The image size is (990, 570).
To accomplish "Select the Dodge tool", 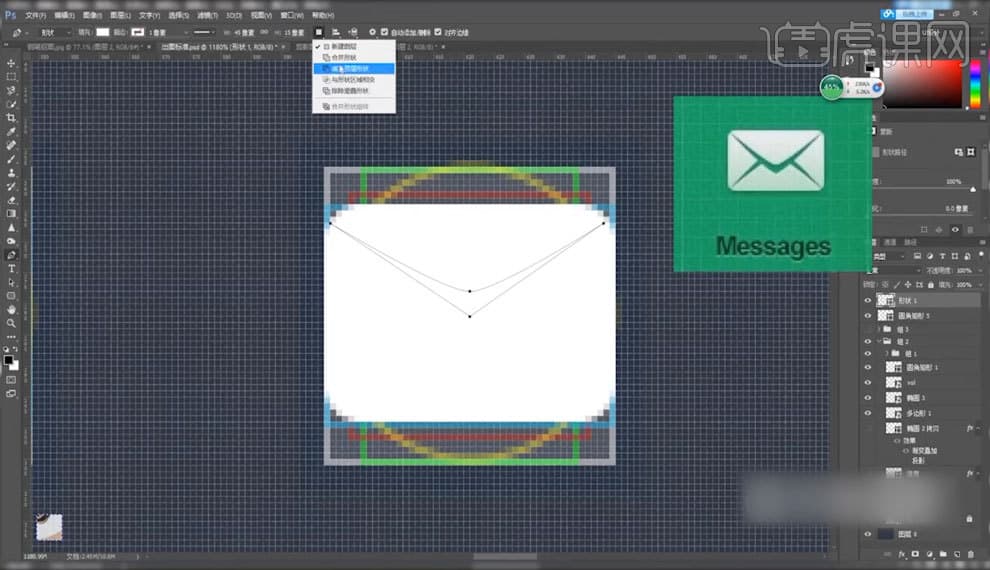I will coord(11,241).
